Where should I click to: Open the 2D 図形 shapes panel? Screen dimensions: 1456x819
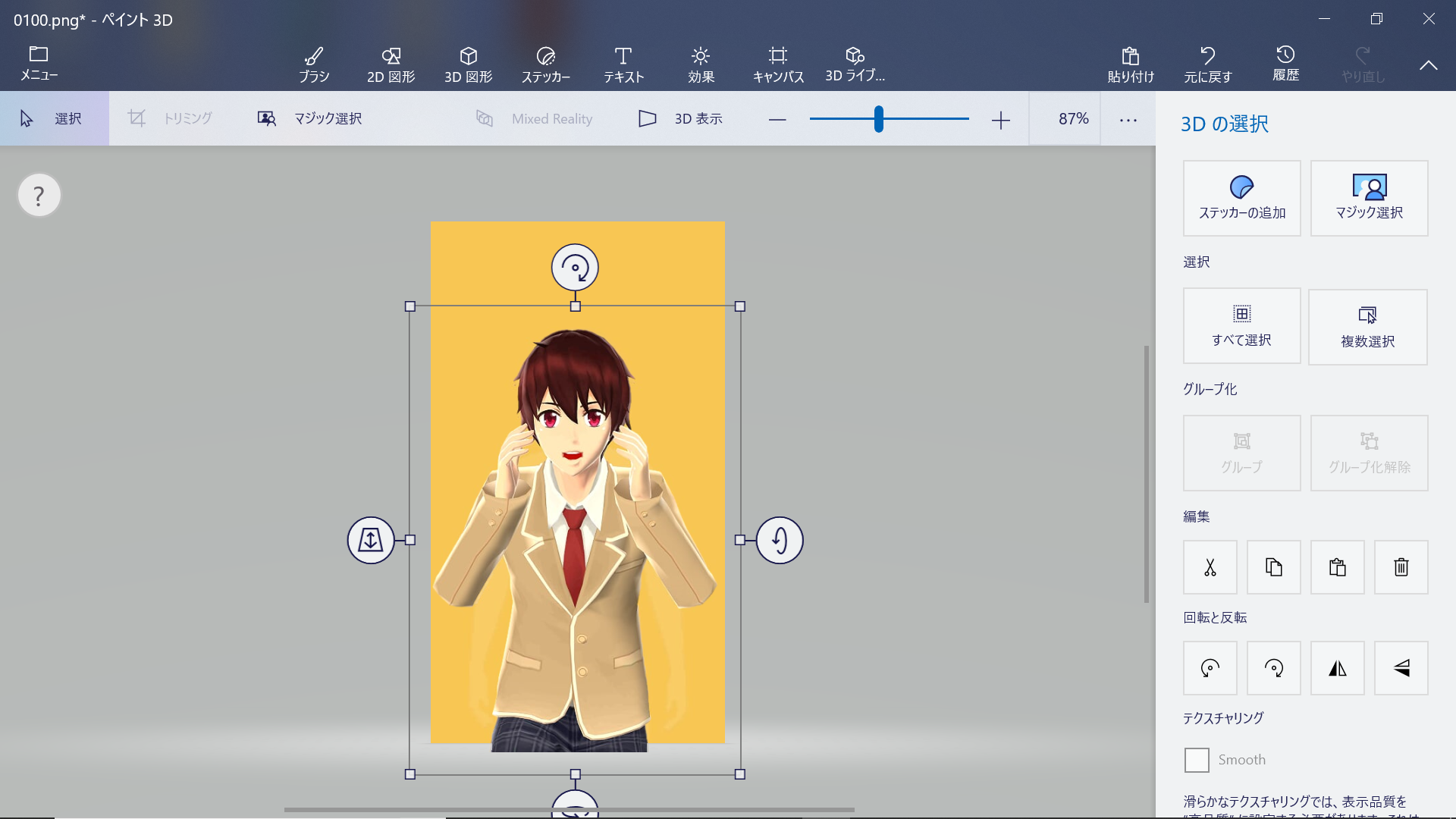click(x=390, y=62)
